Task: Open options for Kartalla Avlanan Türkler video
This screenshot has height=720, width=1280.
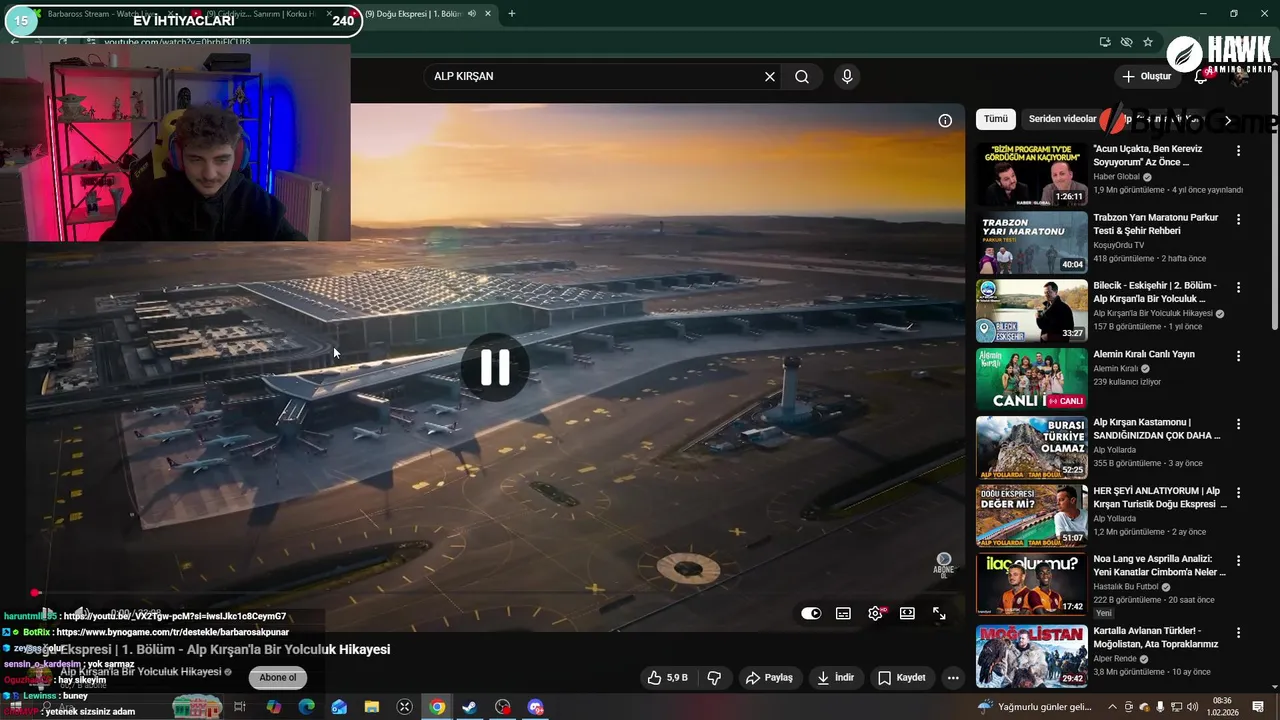Action: (1238, 633)
